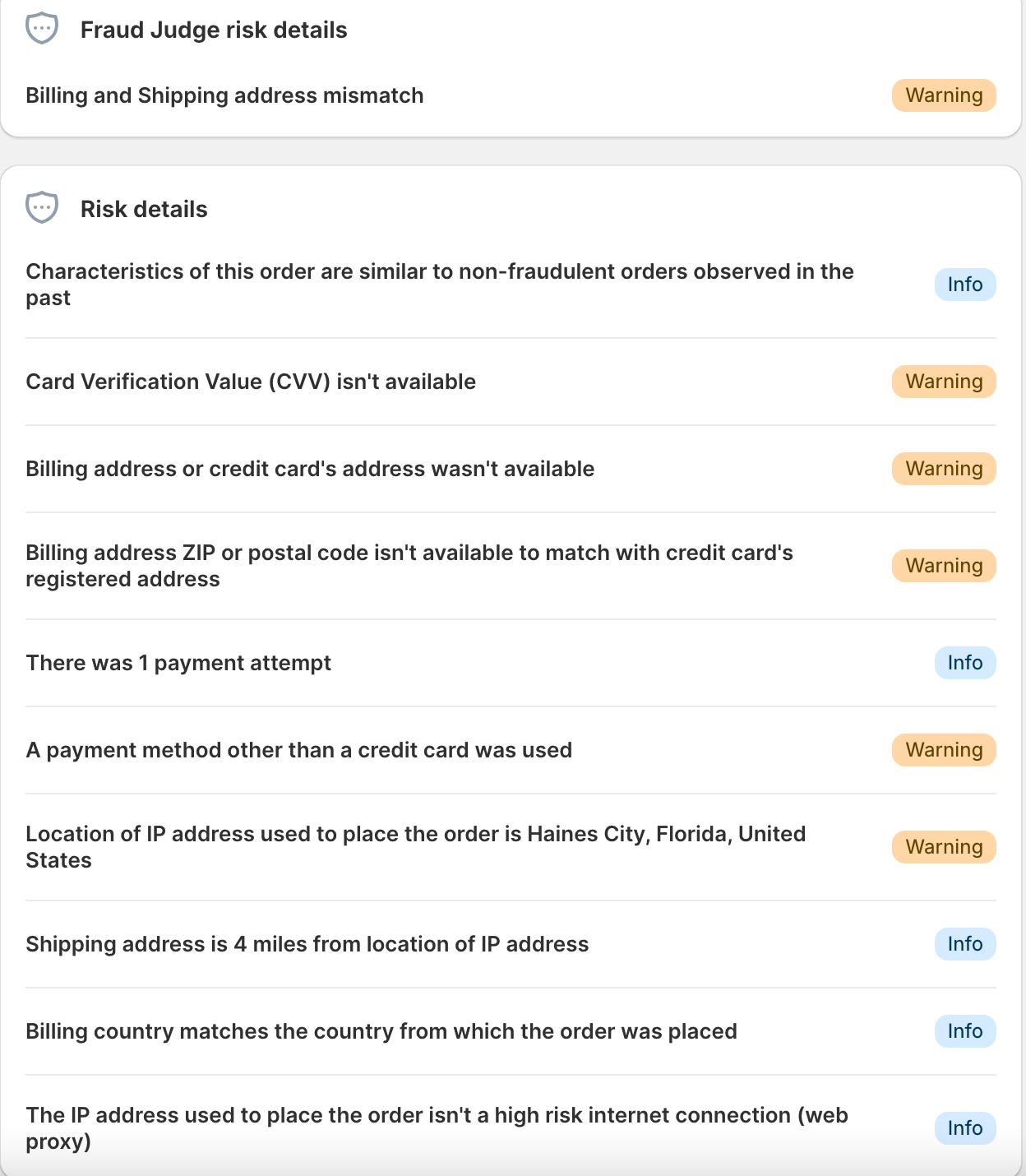The image size is (1026, 1176).
Task: Click Info badge for shipping 4 miles
Action: 964,944
